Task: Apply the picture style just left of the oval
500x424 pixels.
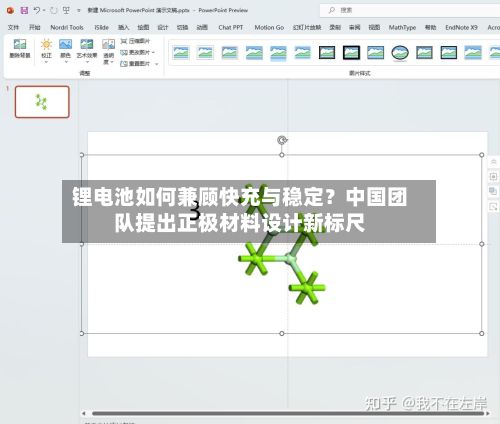Action: (376, 52)
